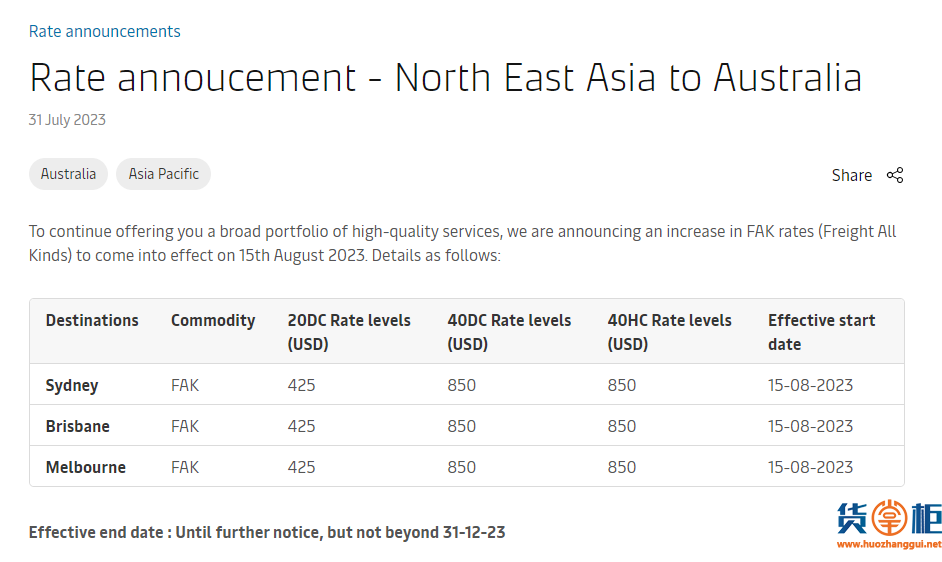Screen dimensions: 942x562
Task: Click the Effective end date notice
Action: pos(267,533)
